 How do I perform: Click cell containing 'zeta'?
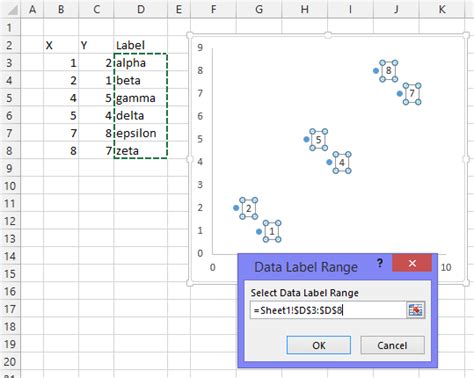coord(141,151)
